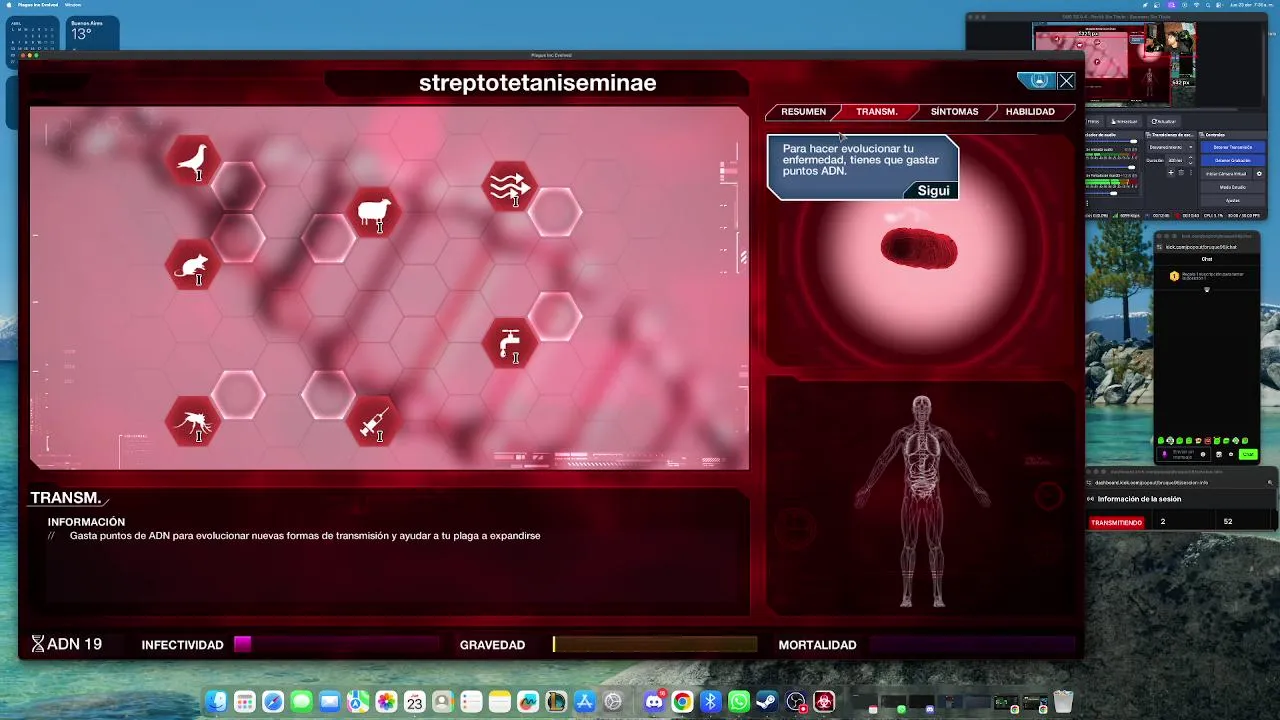Screen dimensions: 1280x720
Task: Open the scene transition dropdown in OBS
Action: (1171, 147)
